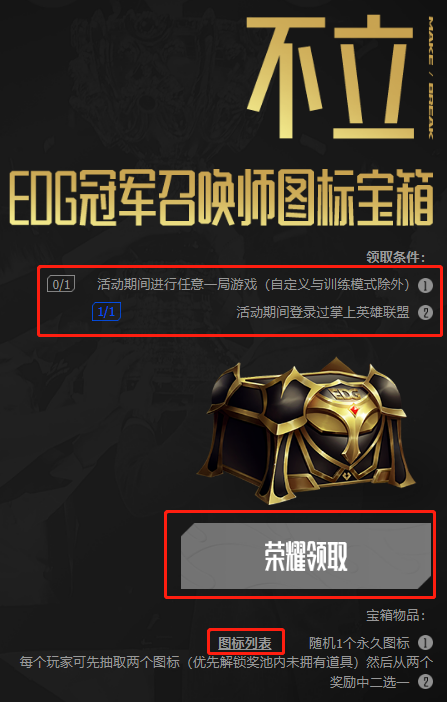Click the 宝箱物品 label

click(395, 615)
